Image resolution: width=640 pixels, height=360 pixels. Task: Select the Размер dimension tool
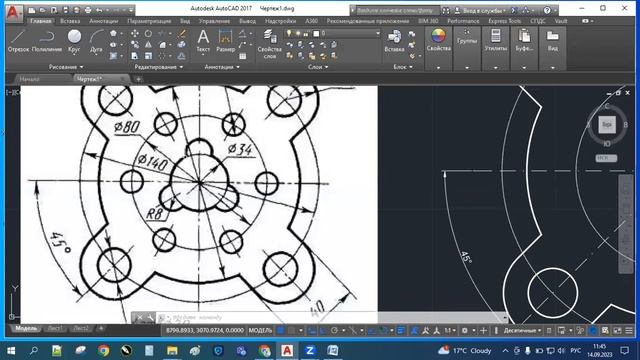[x=225, y=41]
